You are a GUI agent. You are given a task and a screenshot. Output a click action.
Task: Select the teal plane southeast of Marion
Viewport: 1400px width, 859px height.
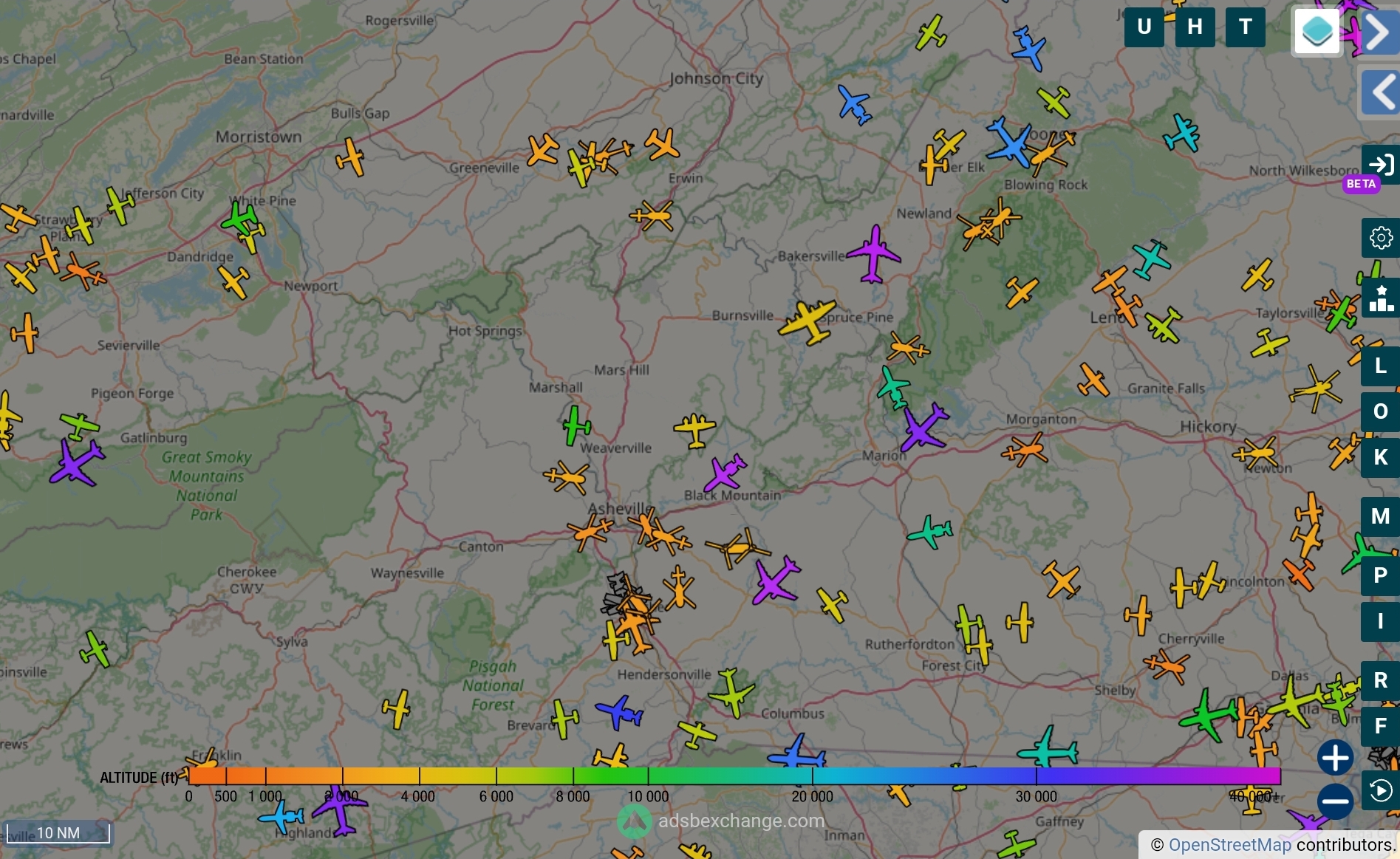(930, 532)
